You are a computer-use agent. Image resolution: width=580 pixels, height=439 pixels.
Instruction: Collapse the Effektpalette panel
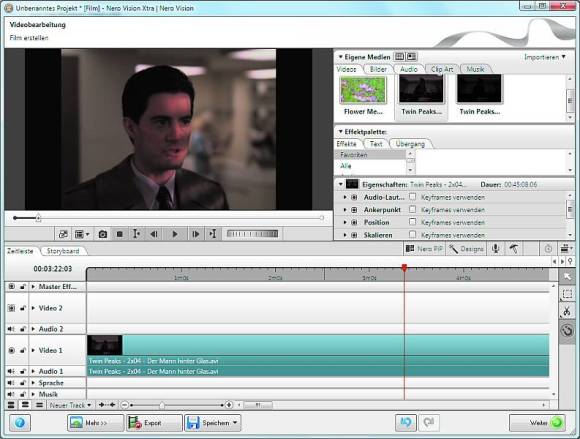[x=340, y=131]
